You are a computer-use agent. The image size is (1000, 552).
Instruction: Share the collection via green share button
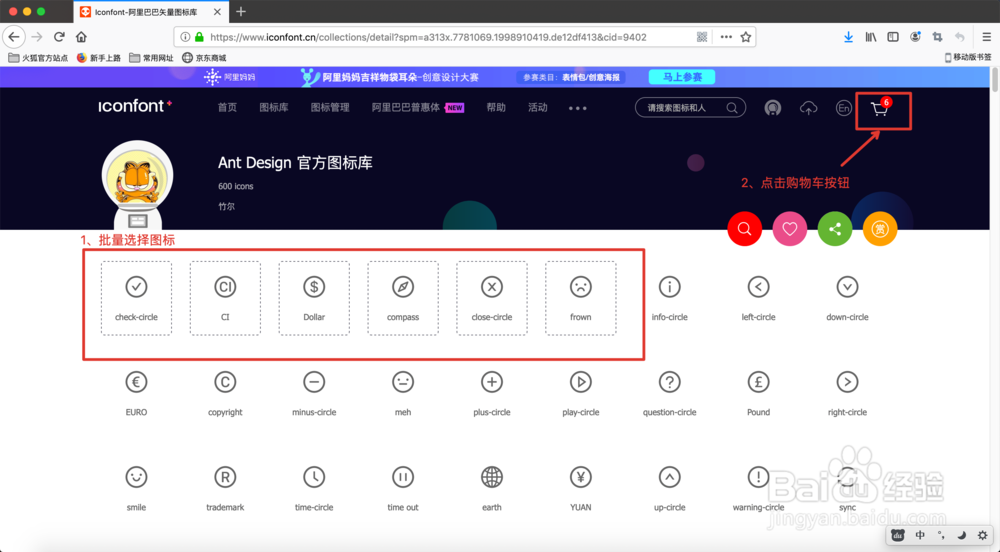pos(835,228)
